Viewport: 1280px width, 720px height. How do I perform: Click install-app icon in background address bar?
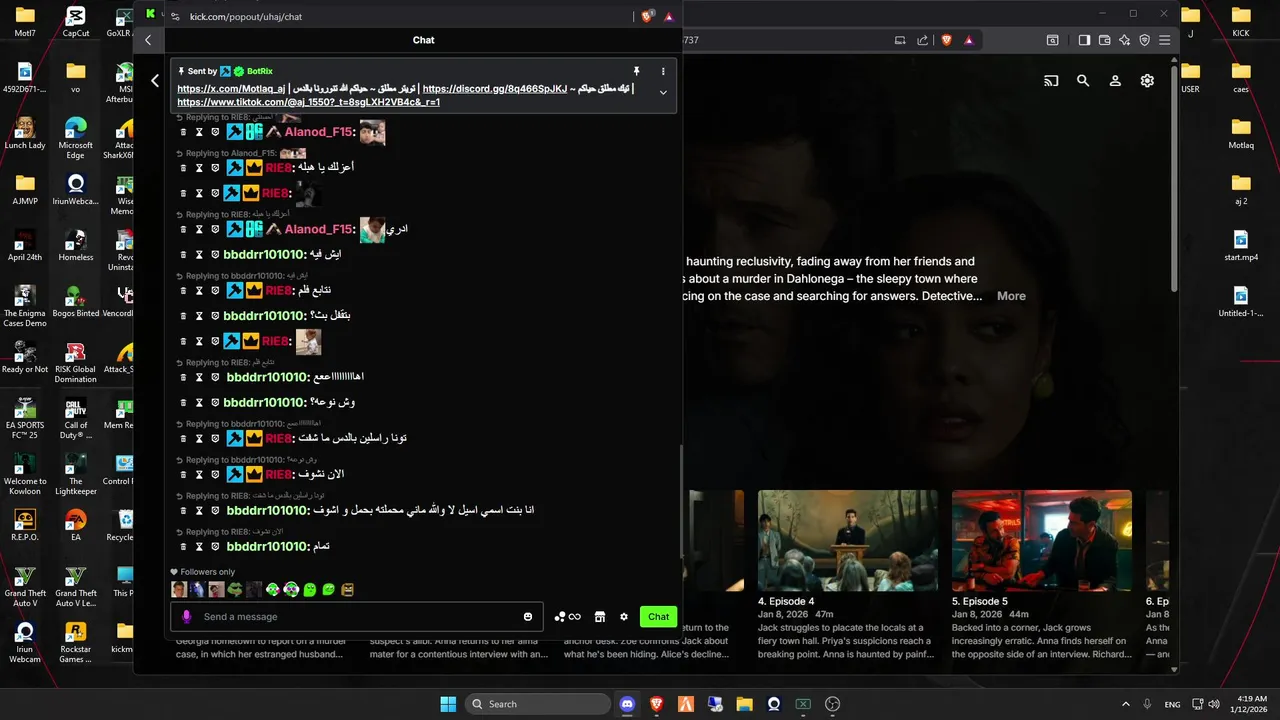tap(900, 40)
